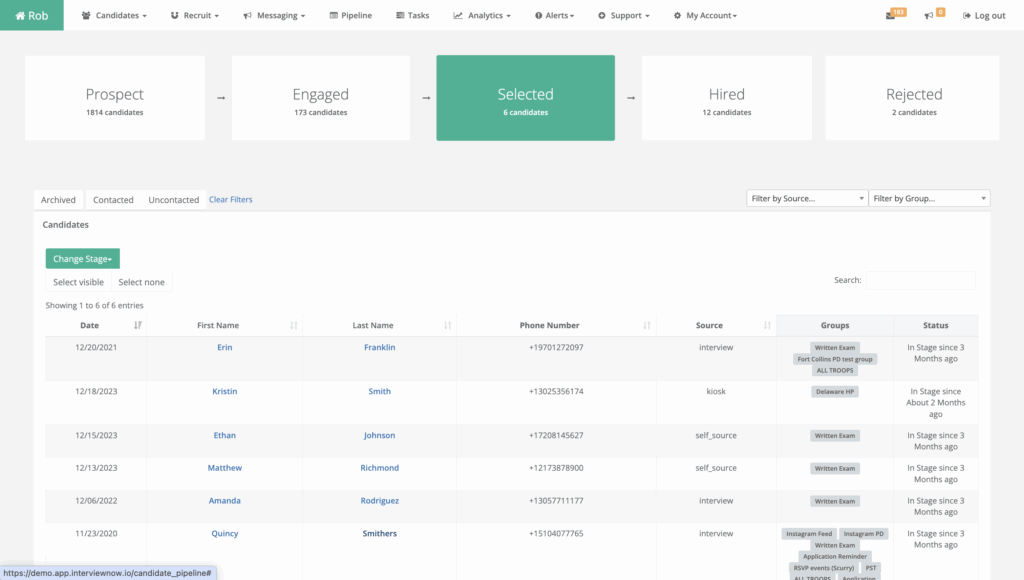Select the Hired pipeline stage card
1024x580 pixels.
pyautogui.click(x=726, y=98)
